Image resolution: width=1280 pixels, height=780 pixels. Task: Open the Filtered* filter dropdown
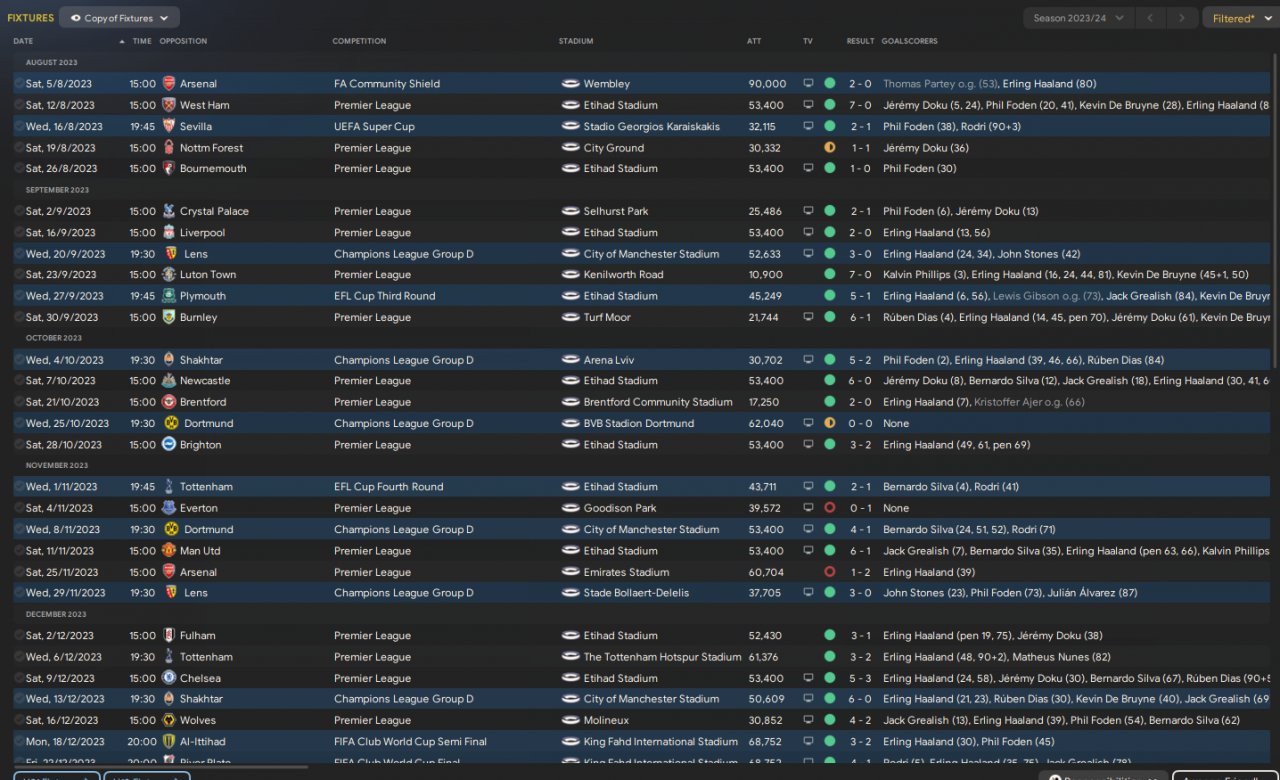pyautogui.click(x=1240, y=18)
